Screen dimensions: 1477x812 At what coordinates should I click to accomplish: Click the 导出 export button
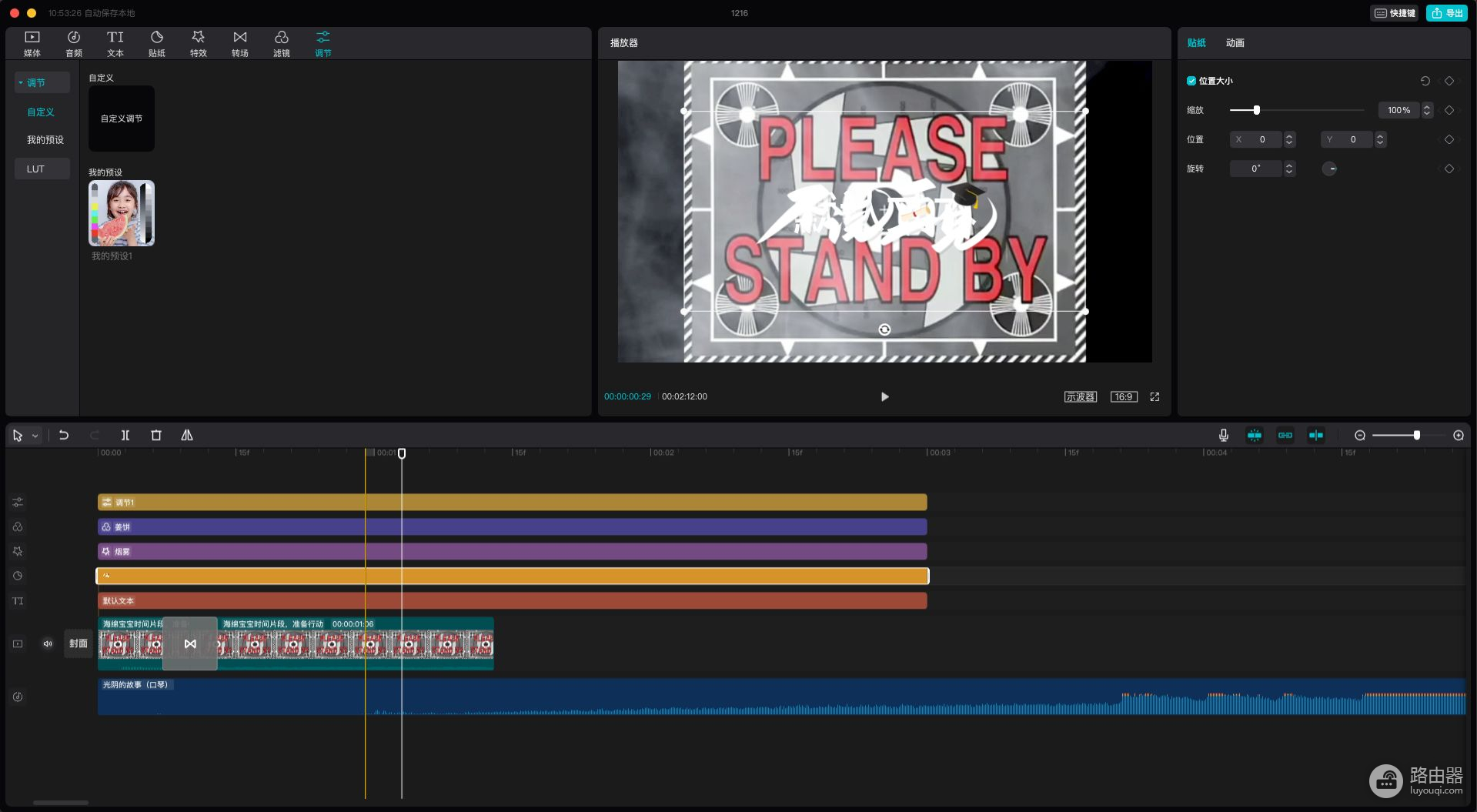[x=1447, y=13]
